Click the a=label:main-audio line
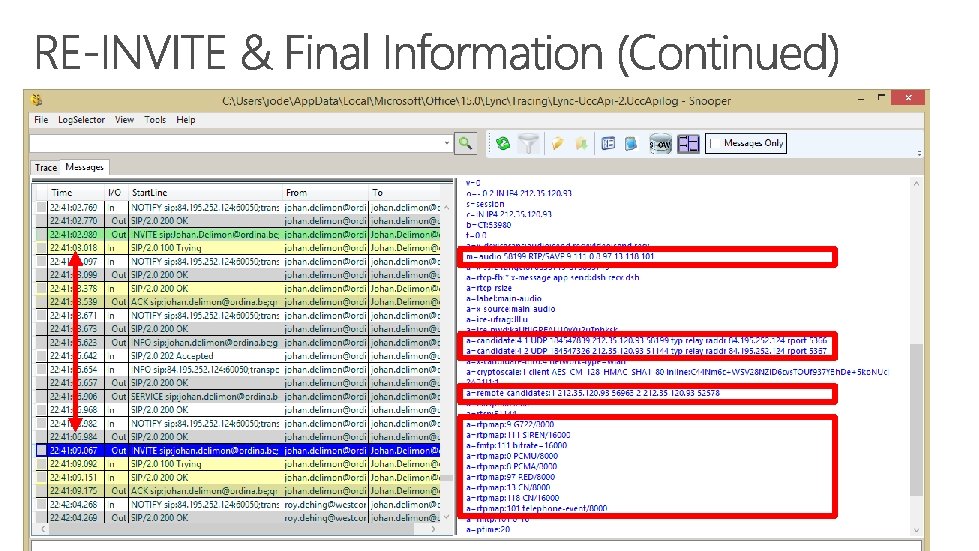 click(504, 299)
